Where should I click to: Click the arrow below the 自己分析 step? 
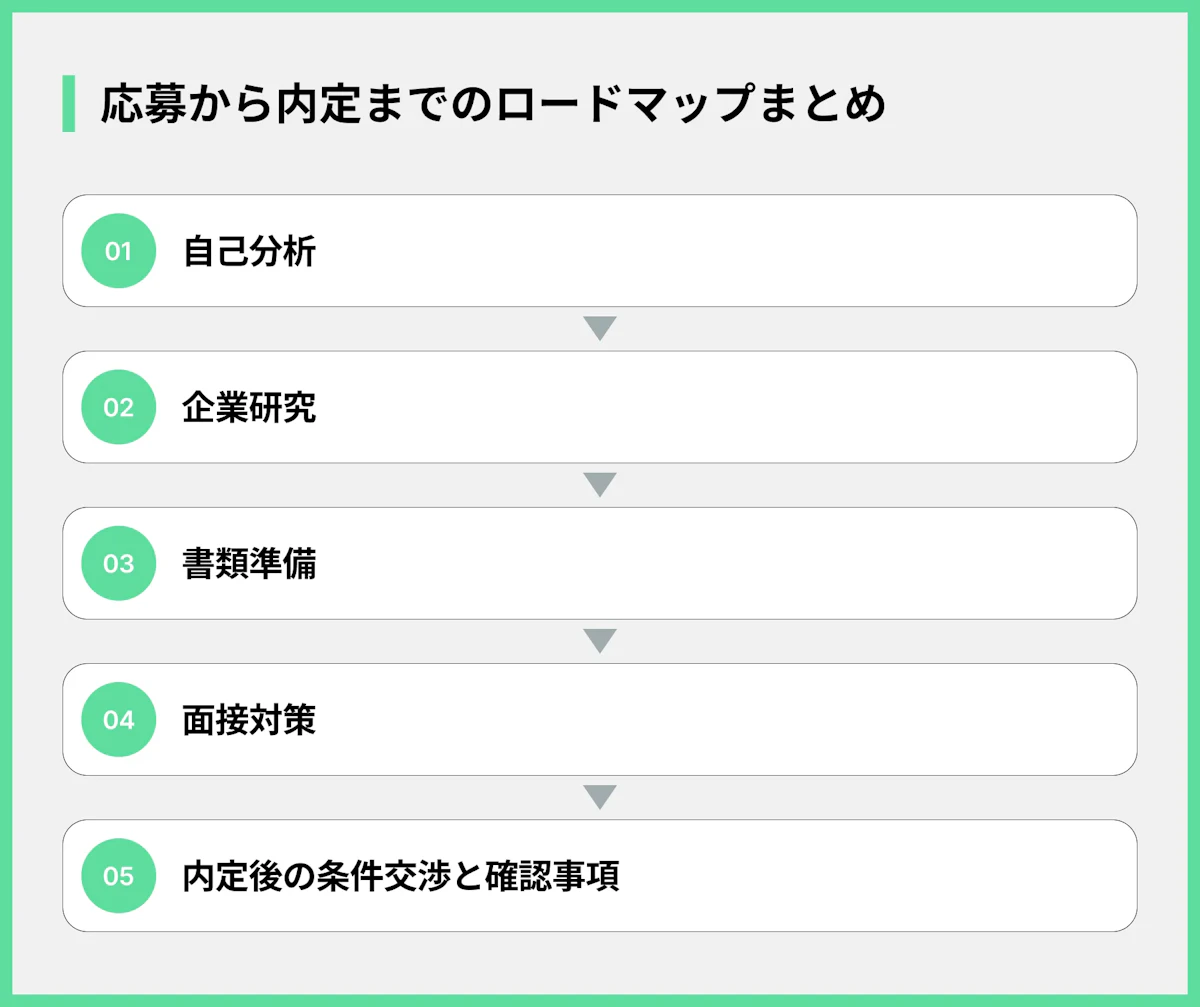click(600, 328)
